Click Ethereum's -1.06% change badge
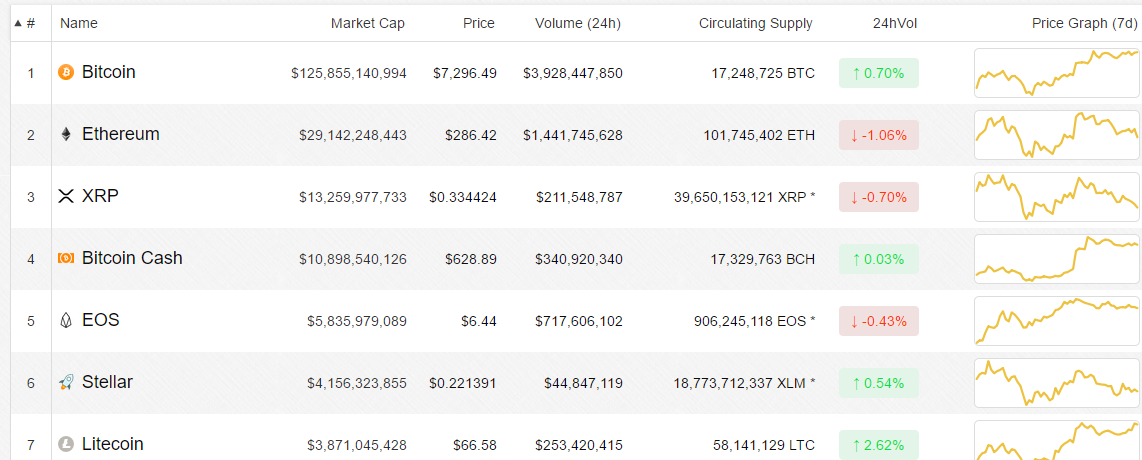 (x=878, y=135)
